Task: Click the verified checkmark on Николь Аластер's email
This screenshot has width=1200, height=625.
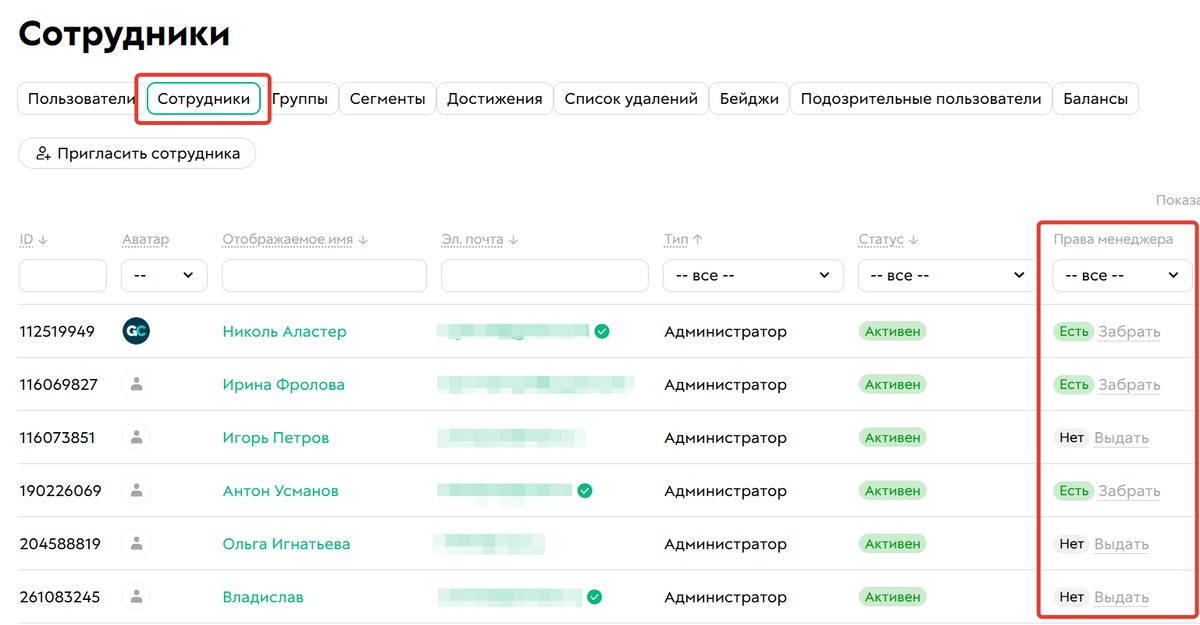Action: (602, 331)
